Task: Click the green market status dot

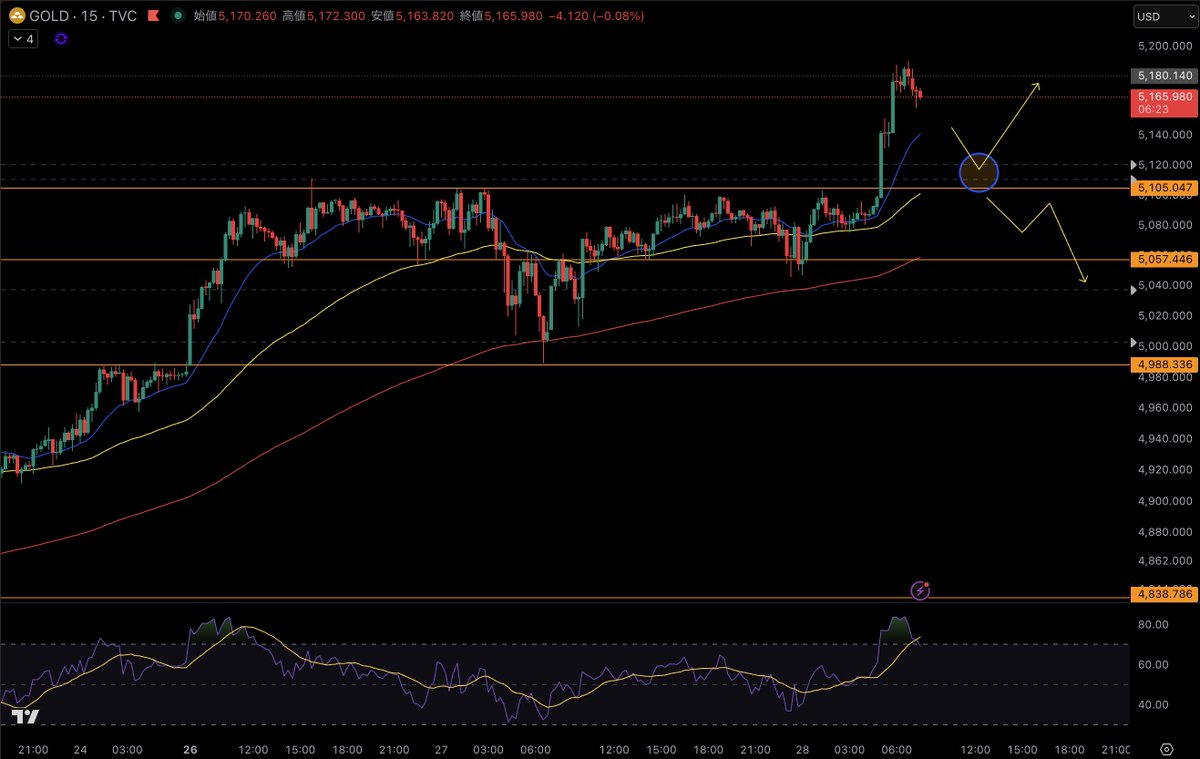Action: [x=178, y=16]
